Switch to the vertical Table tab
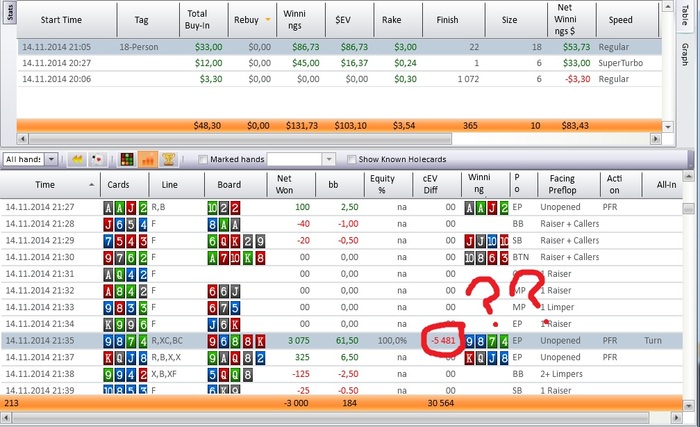Screen dimensions: 700x427 684,15
